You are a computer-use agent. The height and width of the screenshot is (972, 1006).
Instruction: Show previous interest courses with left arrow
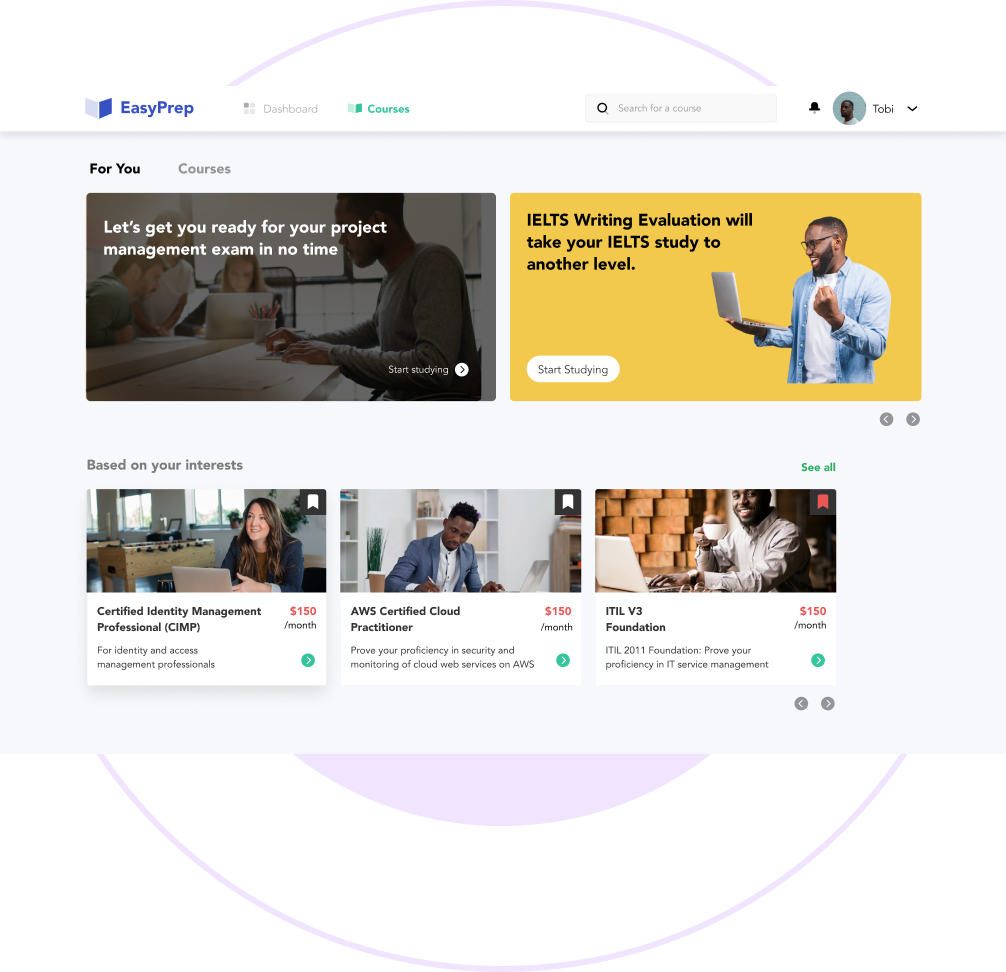tap(801, 704)
